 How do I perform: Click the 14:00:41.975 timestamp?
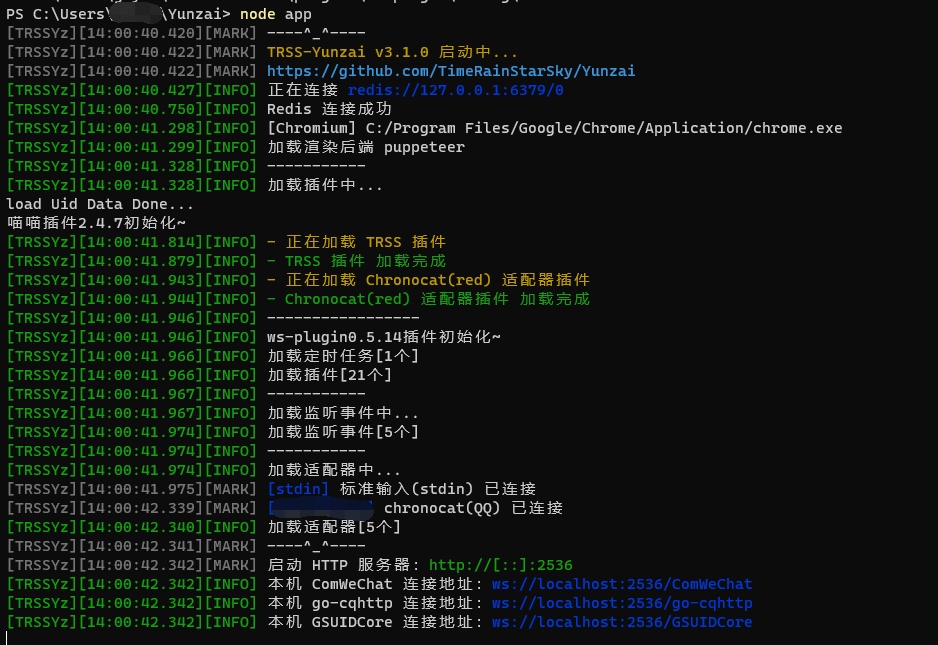coord(141,489)
